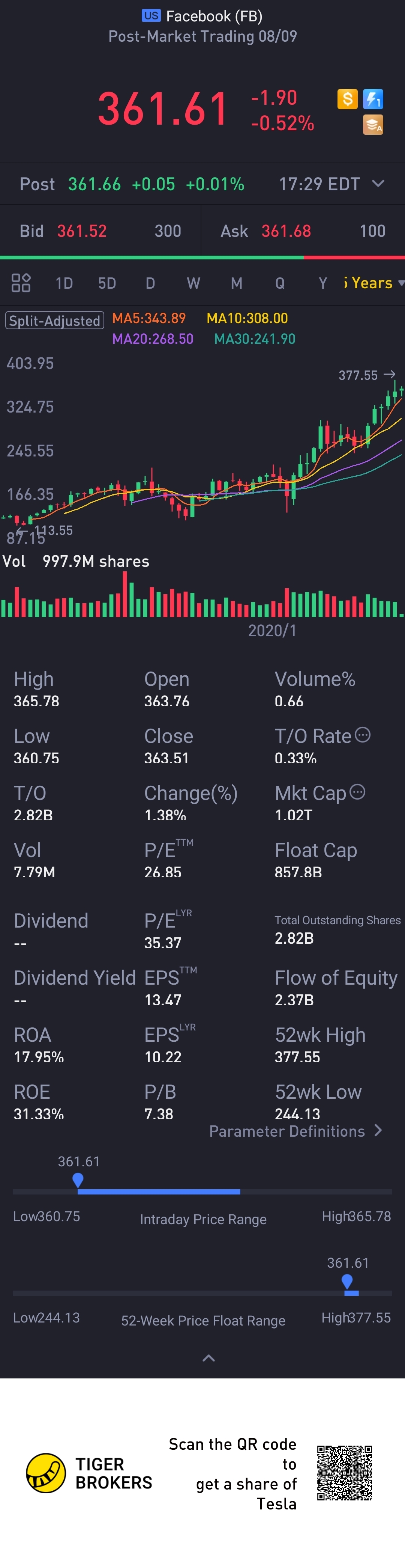This screenshot has width=405, height=1568.
Task: Tap the orange dollar sign badge icon
Action: tap(347, 99)
